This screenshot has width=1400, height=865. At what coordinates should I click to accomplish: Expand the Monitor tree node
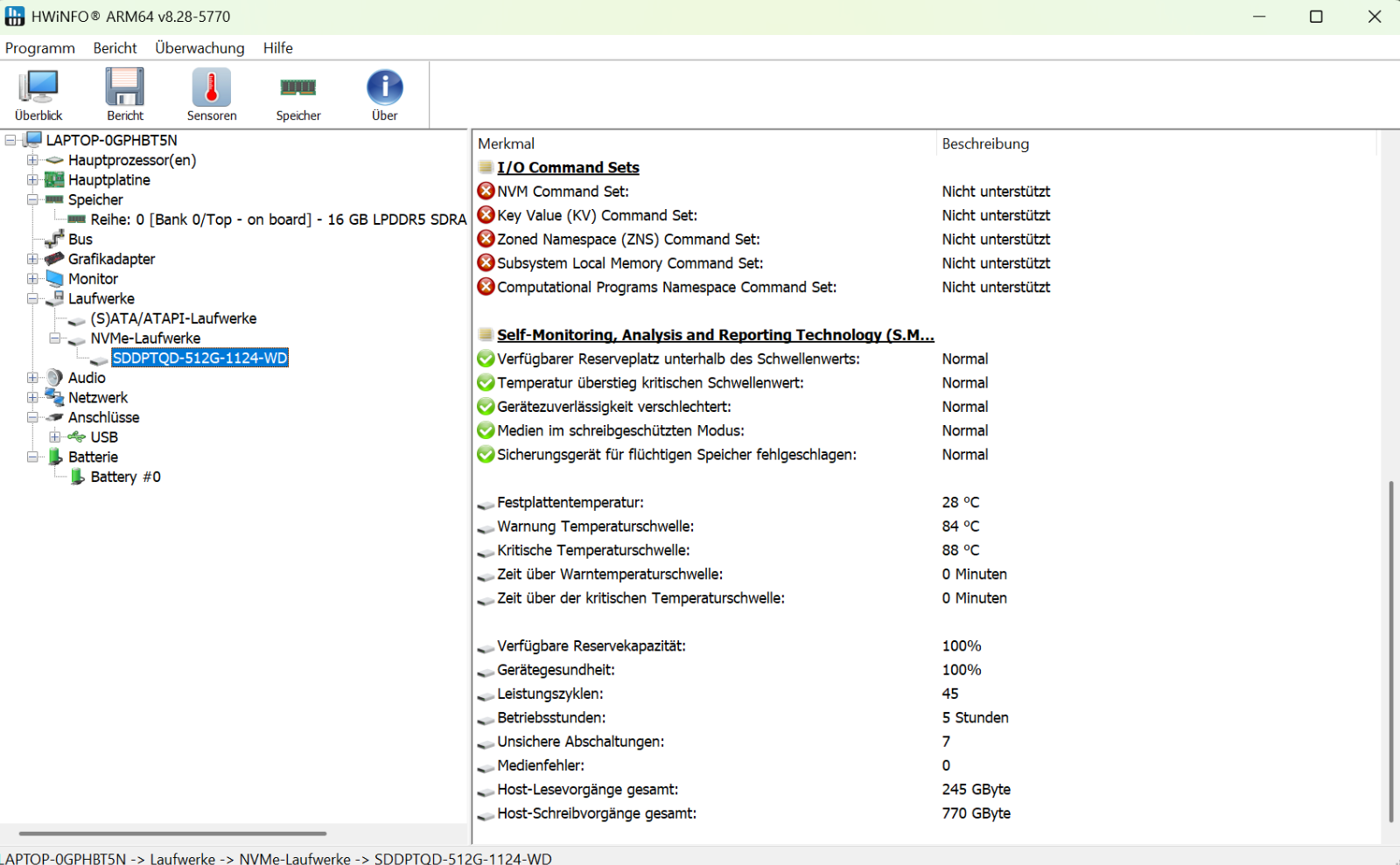click(x=32, y=279)
